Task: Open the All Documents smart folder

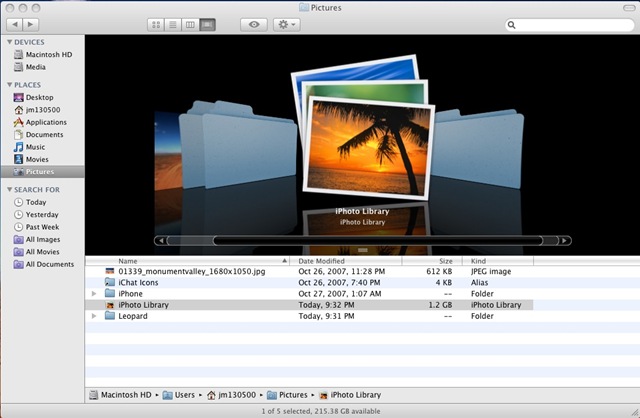Action: coord(44,265)
